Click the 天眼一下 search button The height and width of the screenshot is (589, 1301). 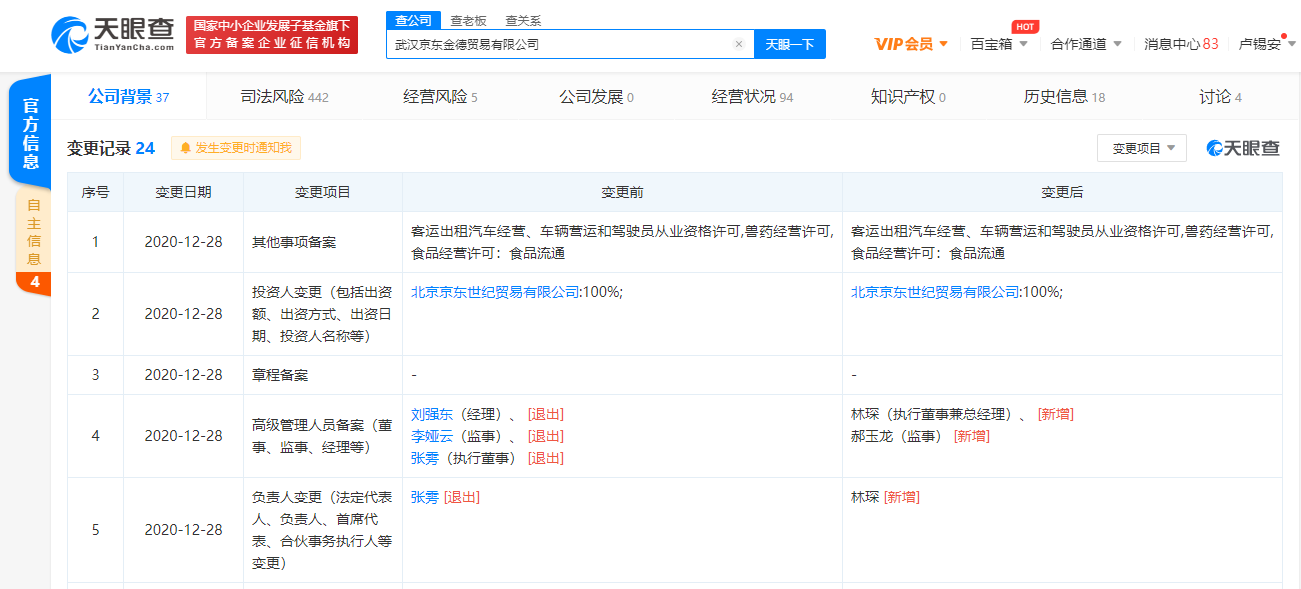[x=789, y=44]
